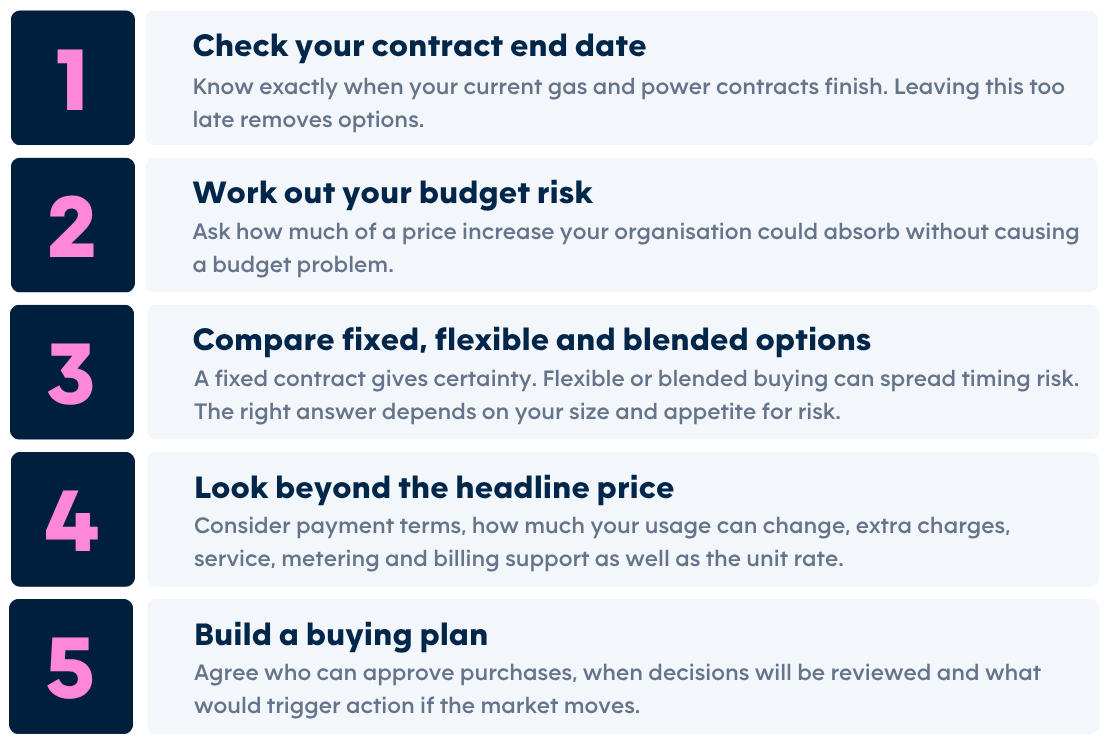Click the text about gas and power contracts
The width and height of the screenshot is (1111, 743).
click(x=628, y=103)
